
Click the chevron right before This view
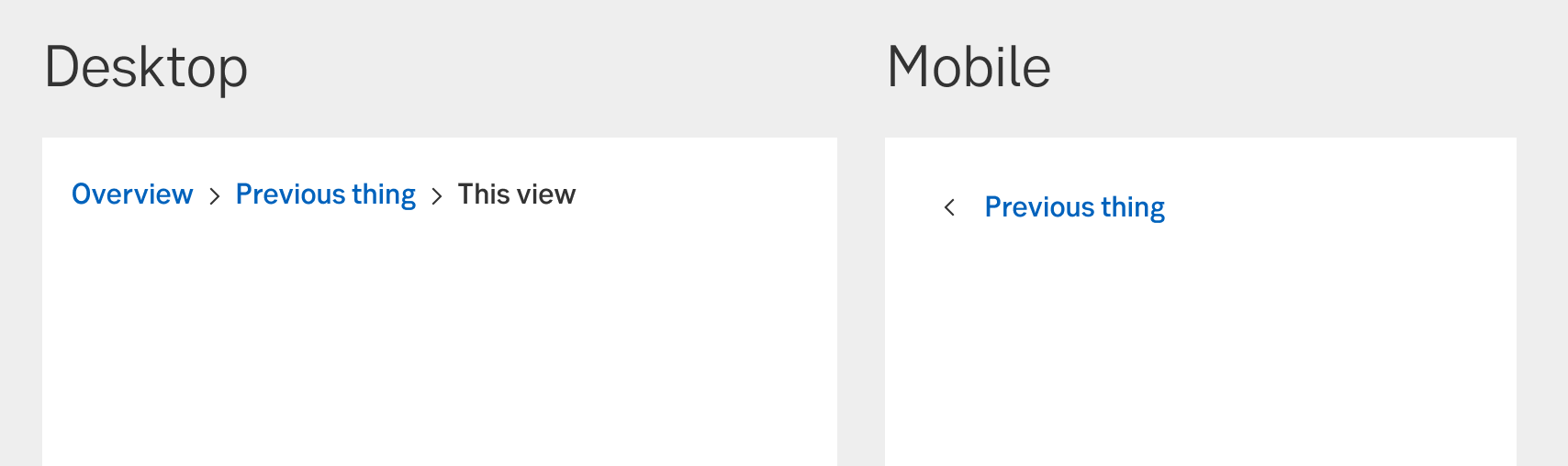pos(437,195)
